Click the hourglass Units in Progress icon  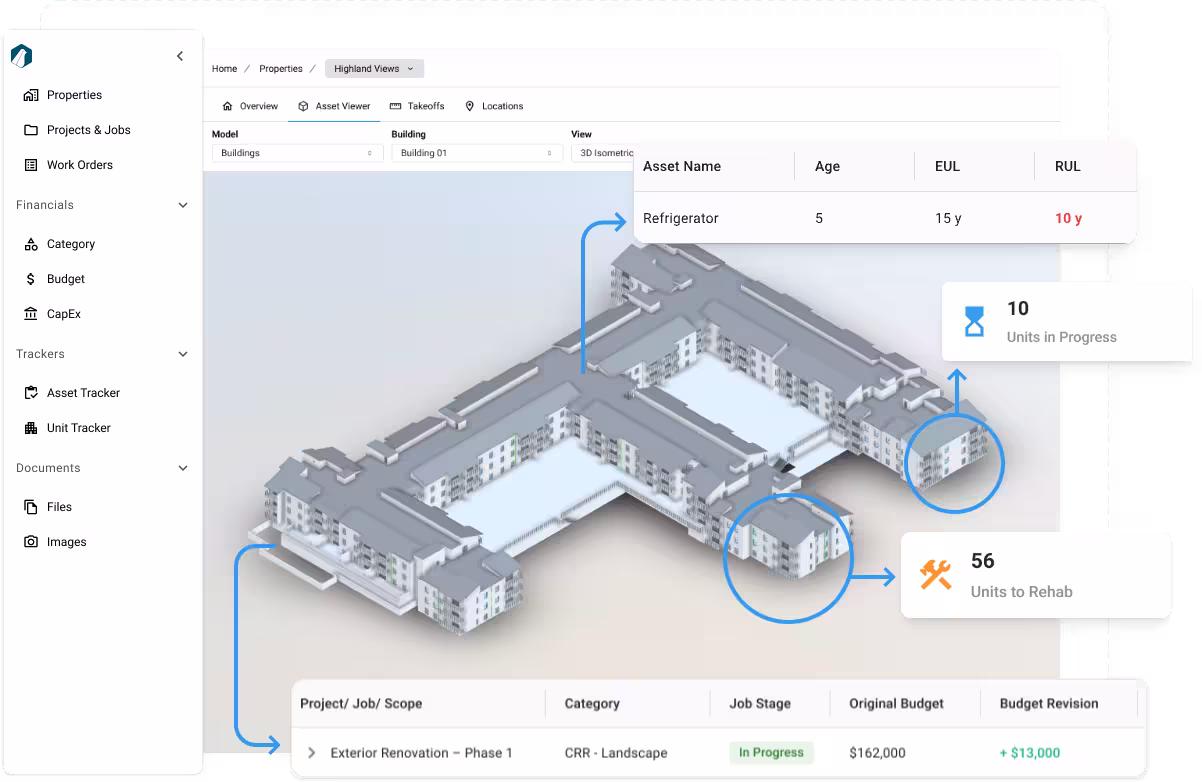pyautogui.click(x=974, y=322)
